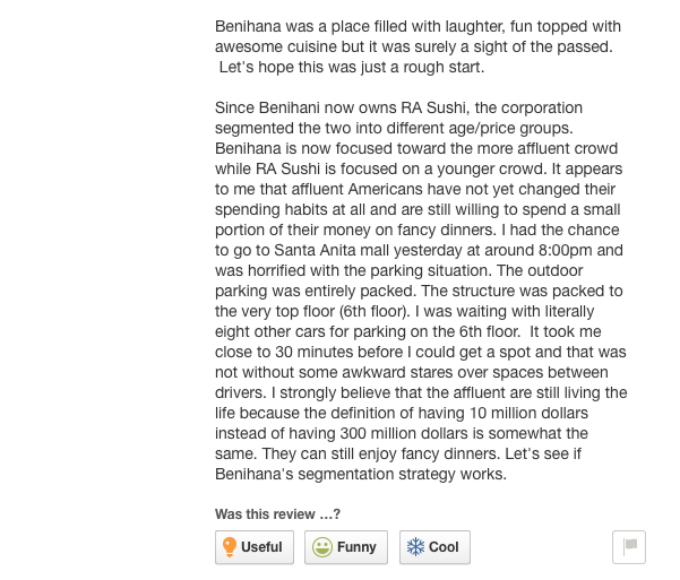Image resolution: width=680 pixels, height=580 pixels.
Task: Click the orange lightbulb icon on Useful
Action: click(229, 547)
